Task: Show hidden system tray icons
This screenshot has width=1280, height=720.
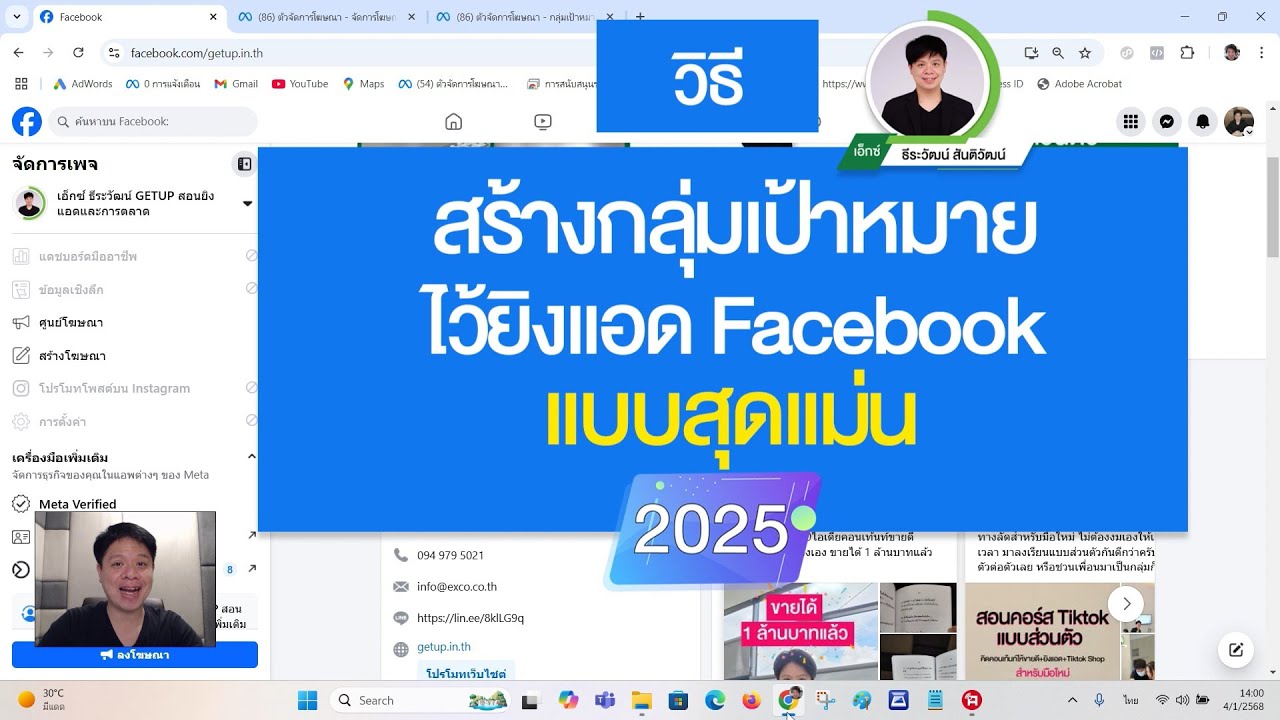Action: (x=1072, y=700)
